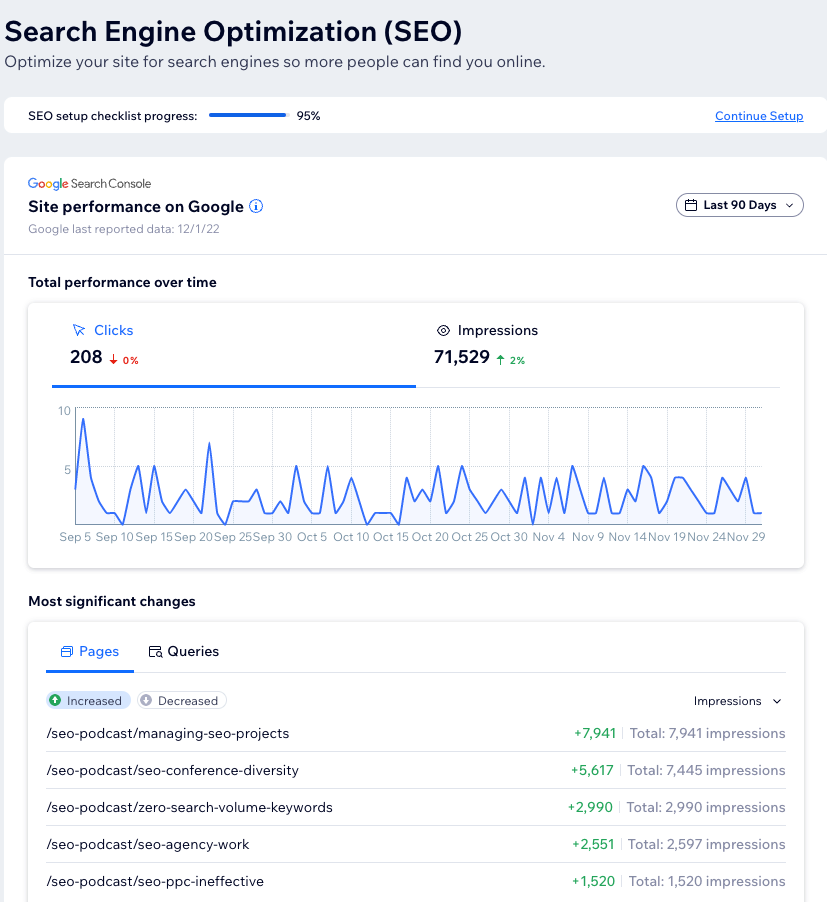Click the /seo-podcast/zero-search-volume-keywords row
The height and width of the screenshot is (902, 827).
(x=190, y=807)
